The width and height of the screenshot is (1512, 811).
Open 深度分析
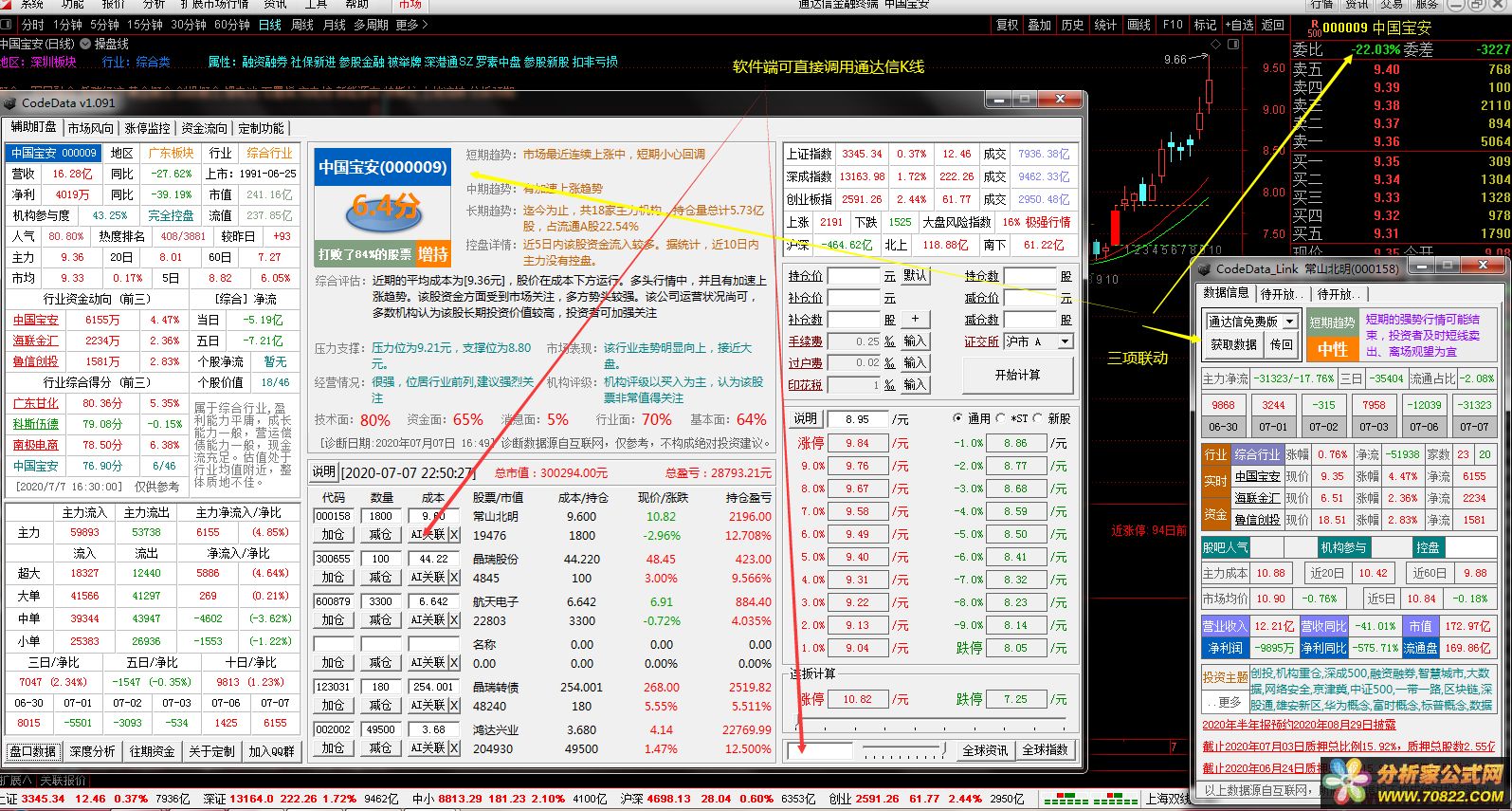(x=92, y=751)
